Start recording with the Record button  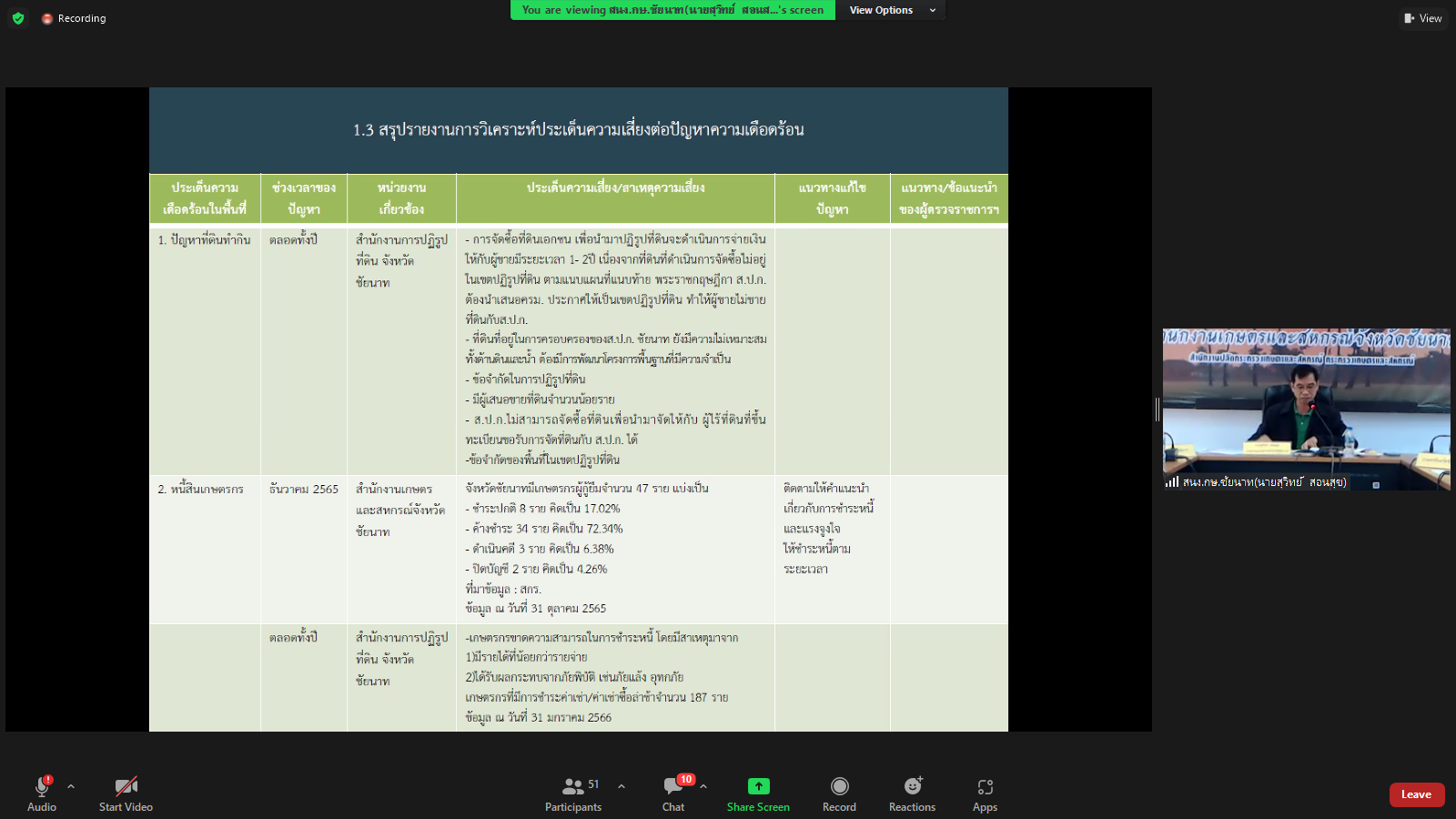tap(839, 794)
